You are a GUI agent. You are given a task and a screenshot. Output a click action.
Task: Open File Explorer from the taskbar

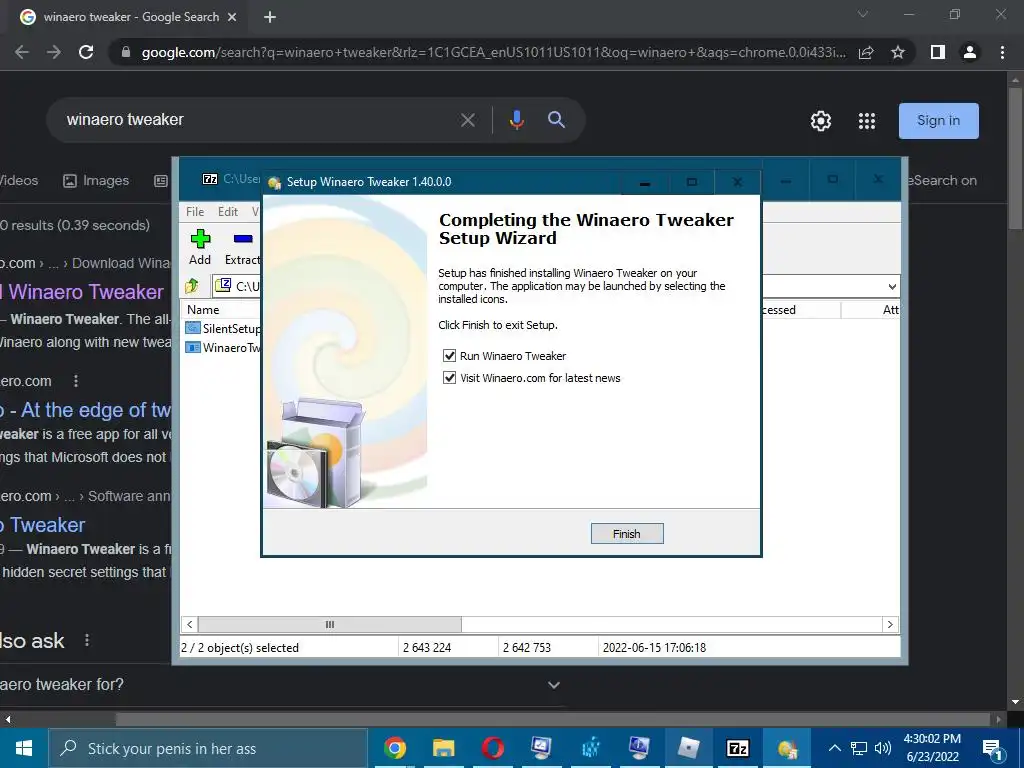443,748
